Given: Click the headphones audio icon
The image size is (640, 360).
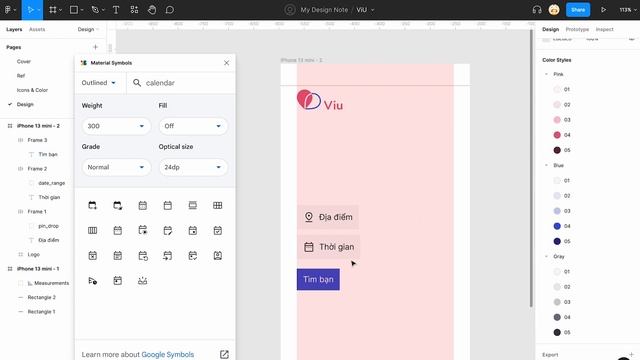Looking at the screenshot, I should coord(537,10).
